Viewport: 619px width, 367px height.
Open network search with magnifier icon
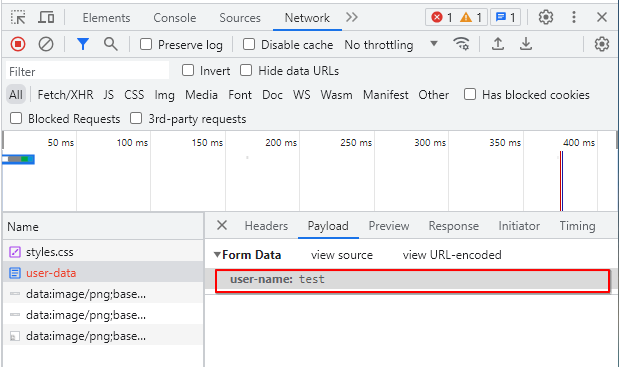(111, 44)
